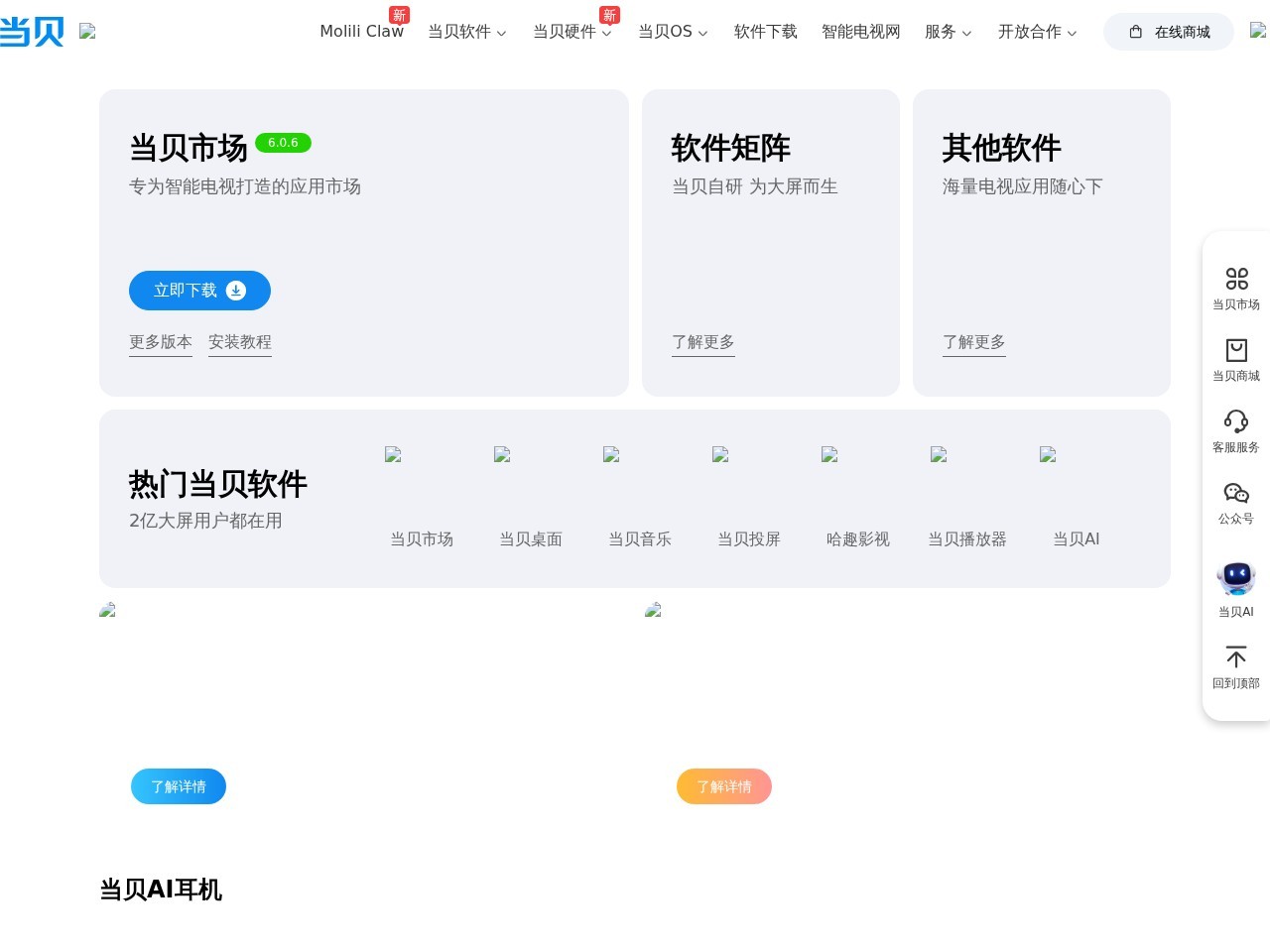Click the 软件矩阵 card heading
Screen dimensions: 1270x952
coord(731,148)
